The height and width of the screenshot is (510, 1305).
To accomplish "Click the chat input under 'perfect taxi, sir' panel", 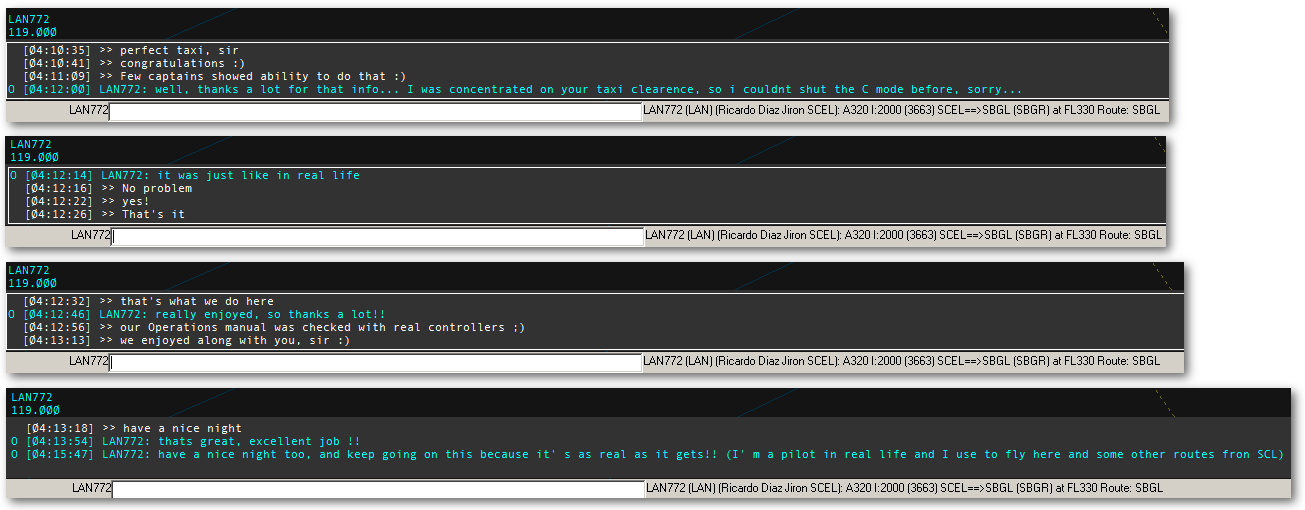I will [x=375, y=111].
